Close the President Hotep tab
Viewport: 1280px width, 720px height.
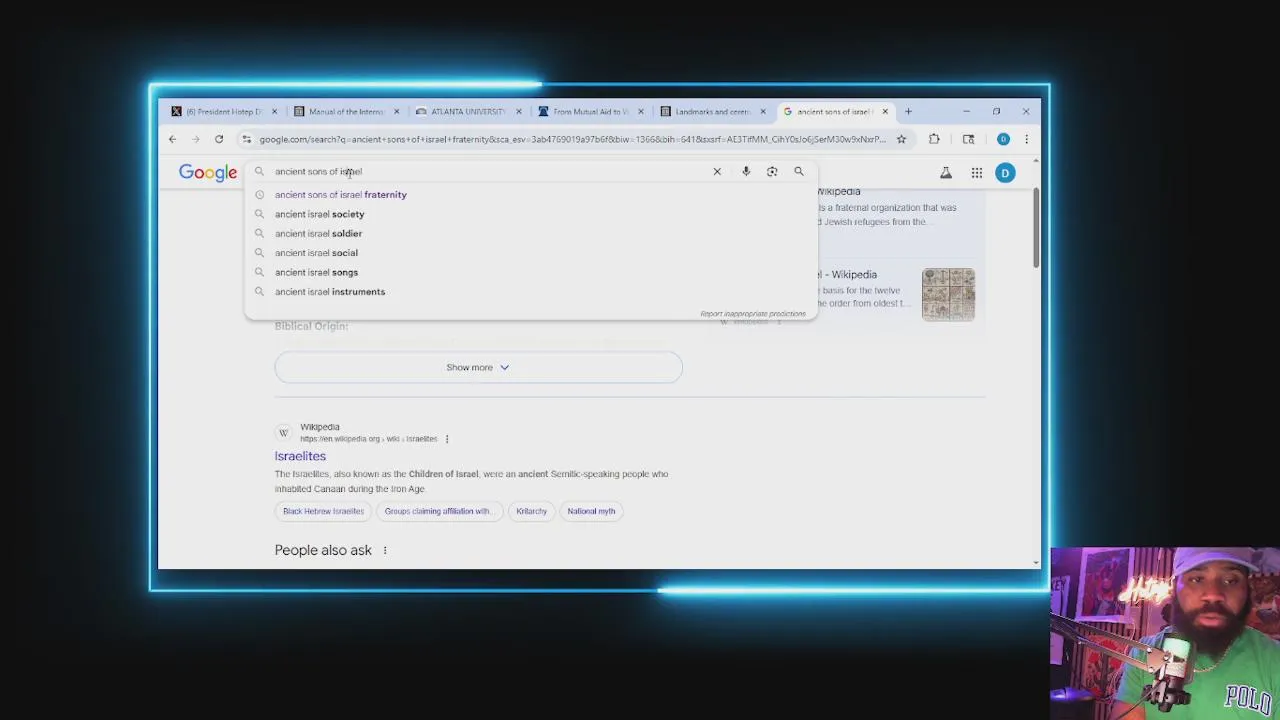(x=274, y=111)
